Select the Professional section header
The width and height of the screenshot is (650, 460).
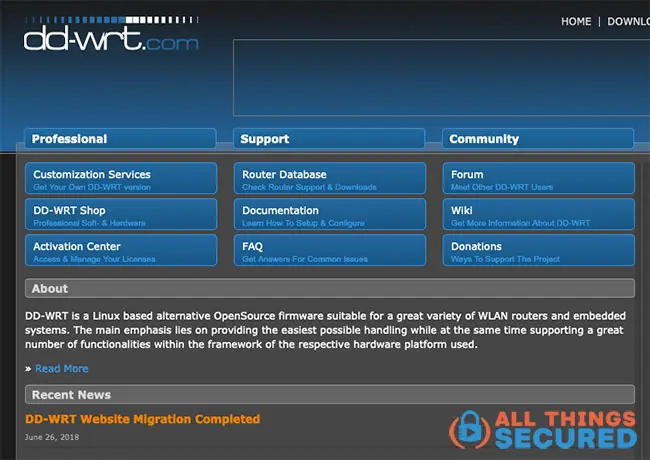120,138
